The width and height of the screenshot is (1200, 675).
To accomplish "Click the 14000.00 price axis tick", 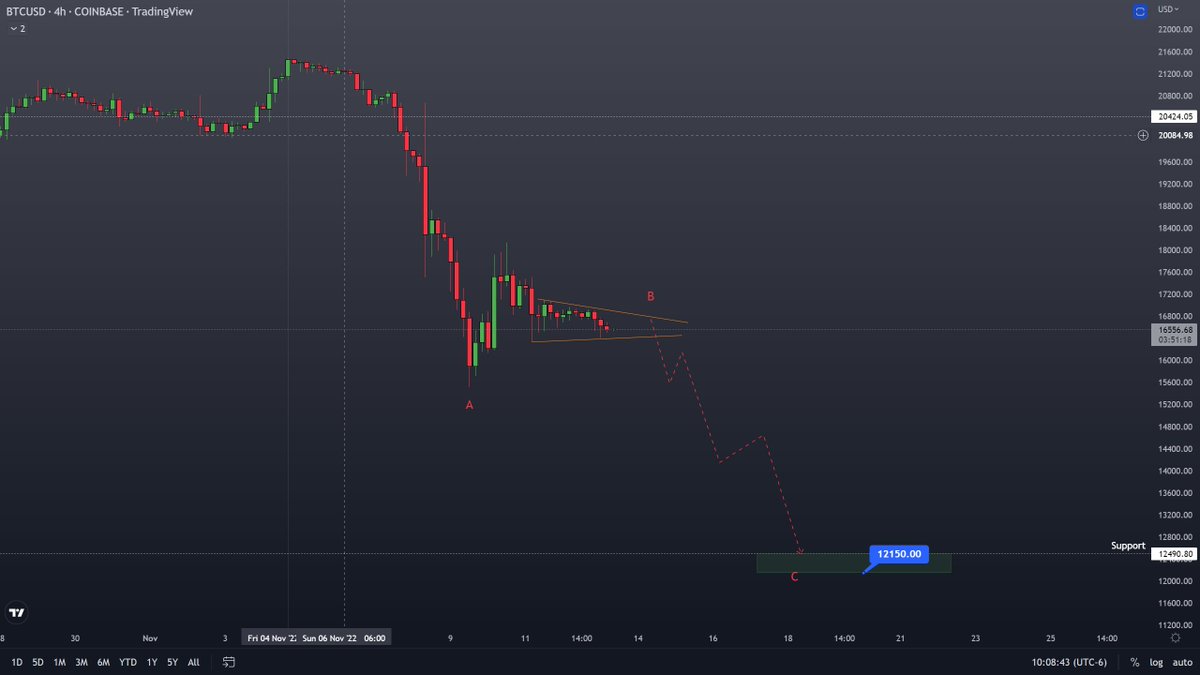I will (1175, 471).
